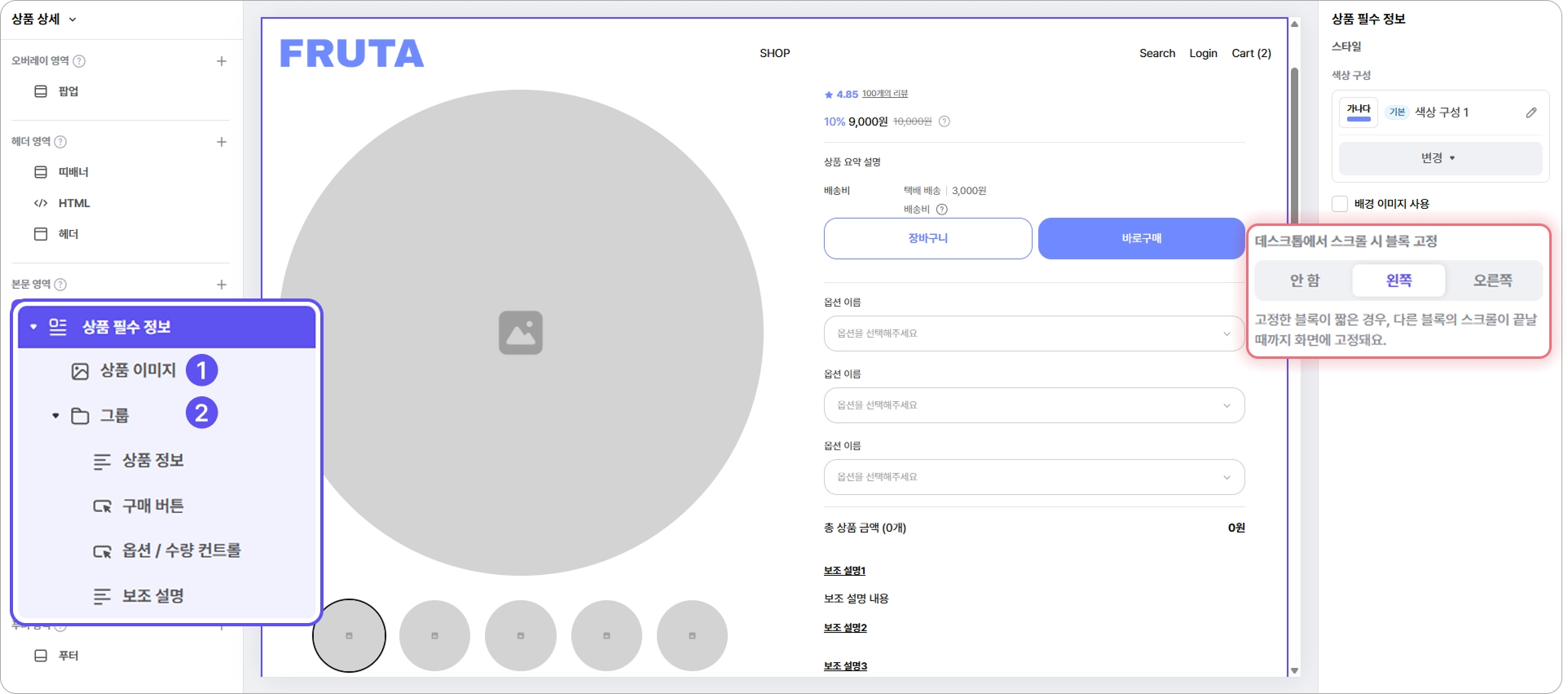
Task: Open the 상품 상세 page dropdown
Action: (x=44, y=19)
